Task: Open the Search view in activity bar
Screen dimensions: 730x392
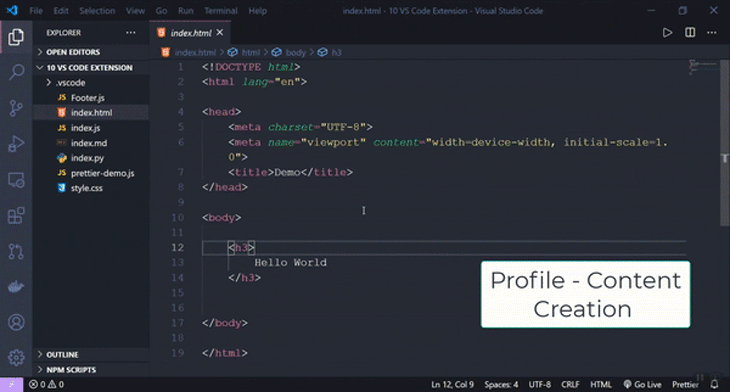Action: [16, 72]
